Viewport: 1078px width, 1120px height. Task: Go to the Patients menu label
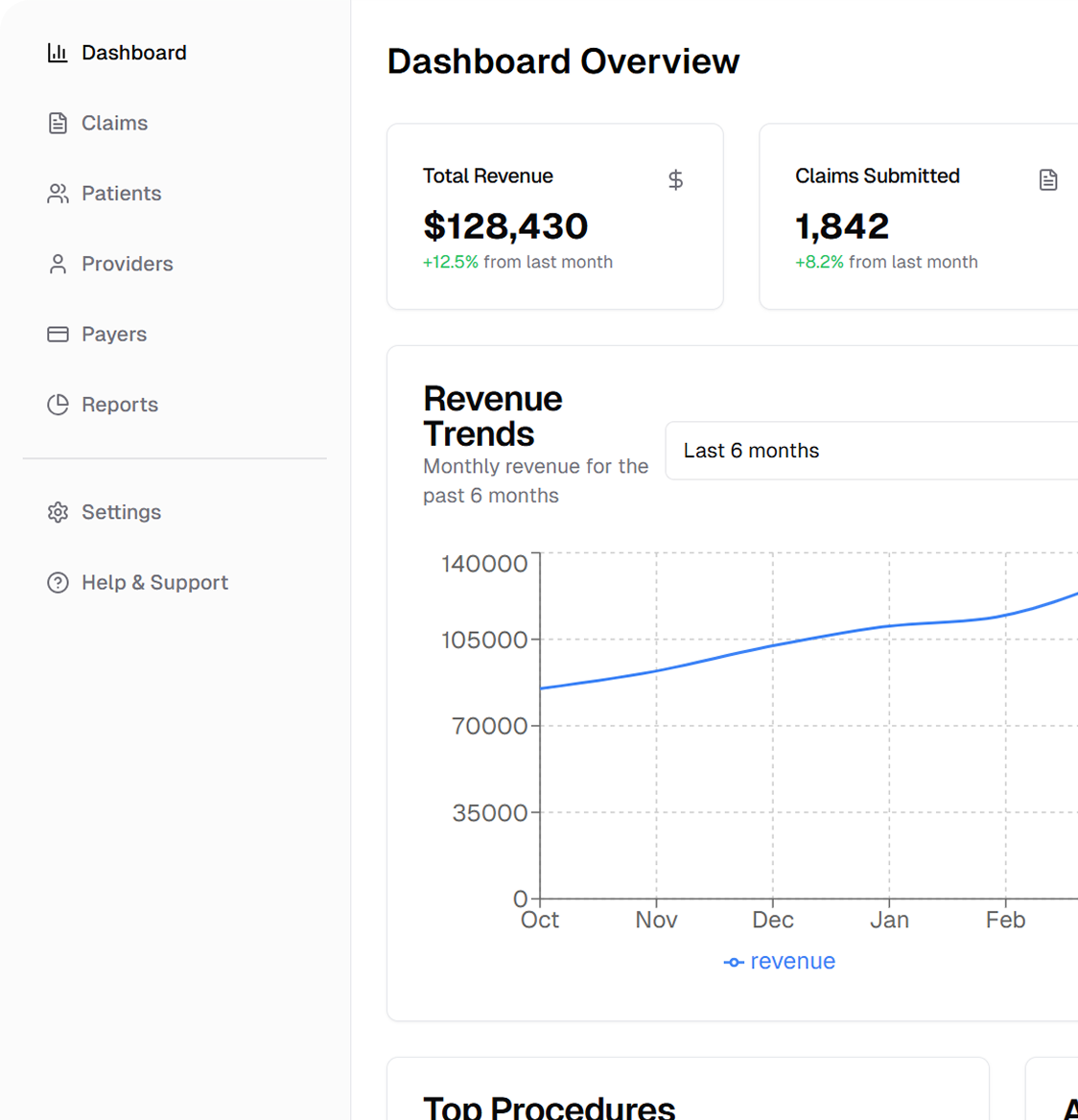[121, 194]
